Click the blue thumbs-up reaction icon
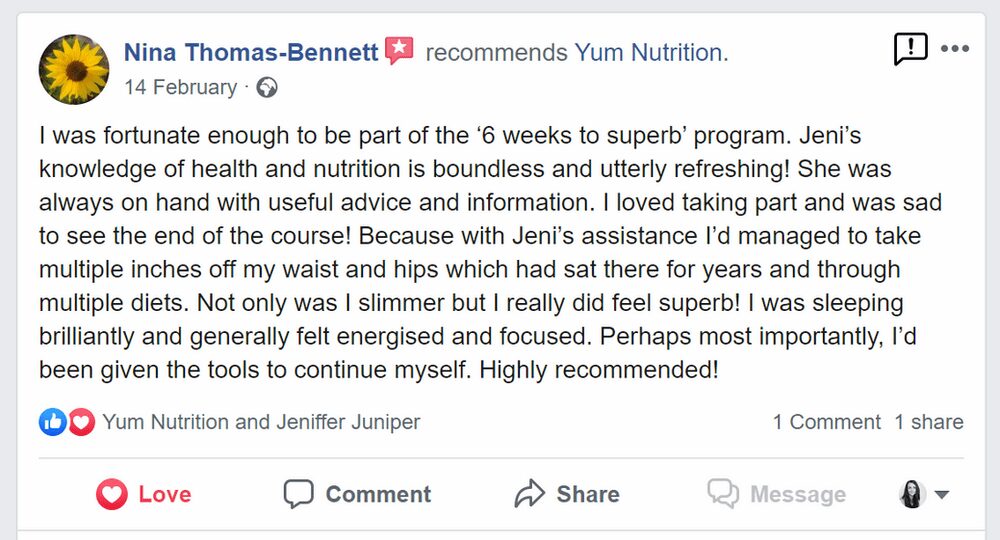The image size is (1000, 540). tap(53, 422)
